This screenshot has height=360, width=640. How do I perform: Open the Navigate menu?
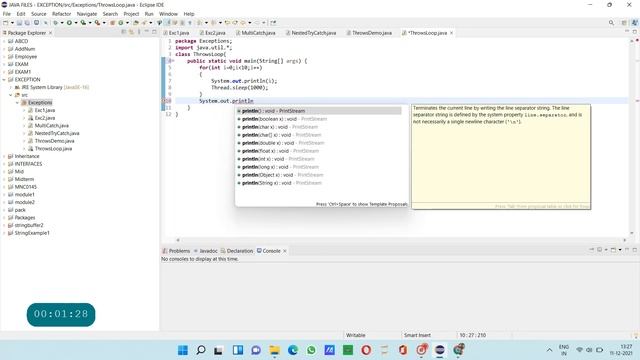click(x=87, y=14)
